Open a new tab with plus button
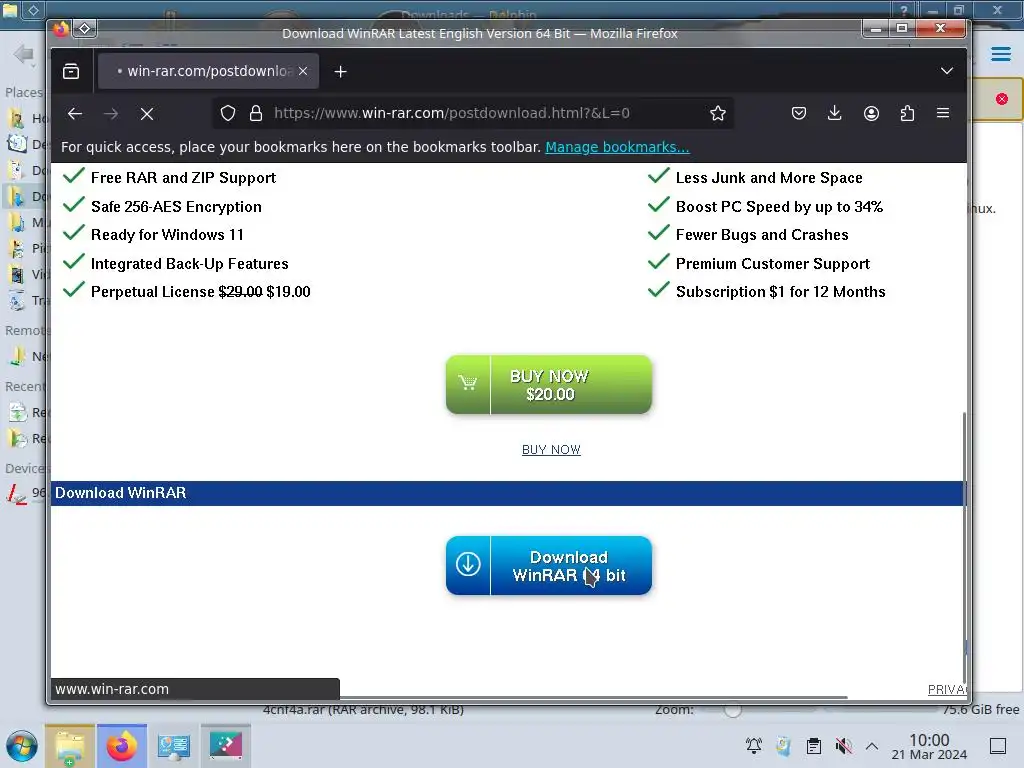1024x768 pixels. [x=340, y=71]
